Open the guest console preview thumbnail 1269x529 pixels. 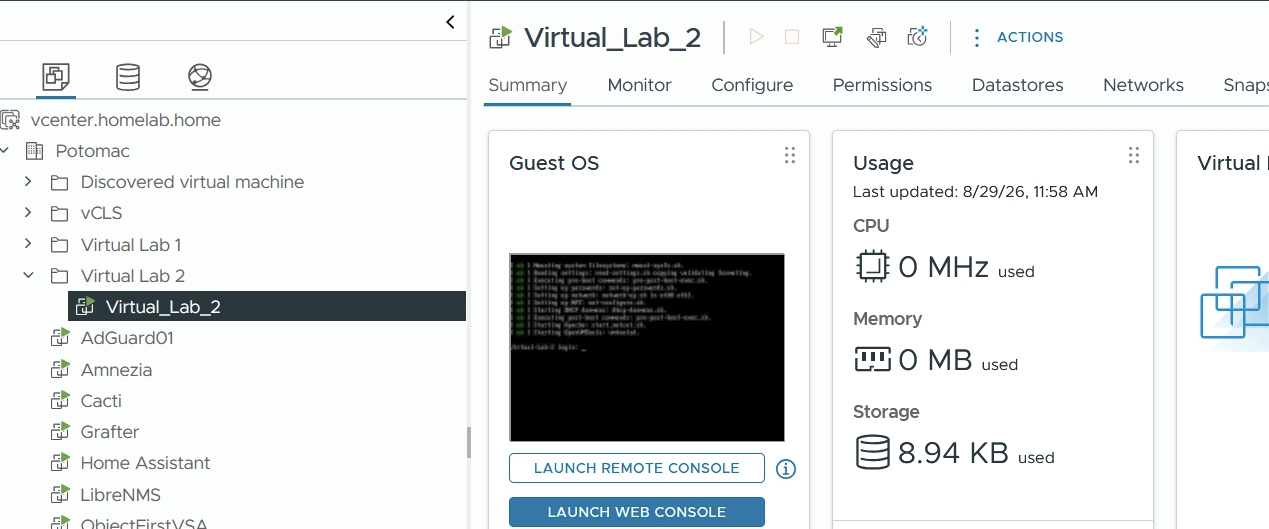coord(647,347)
